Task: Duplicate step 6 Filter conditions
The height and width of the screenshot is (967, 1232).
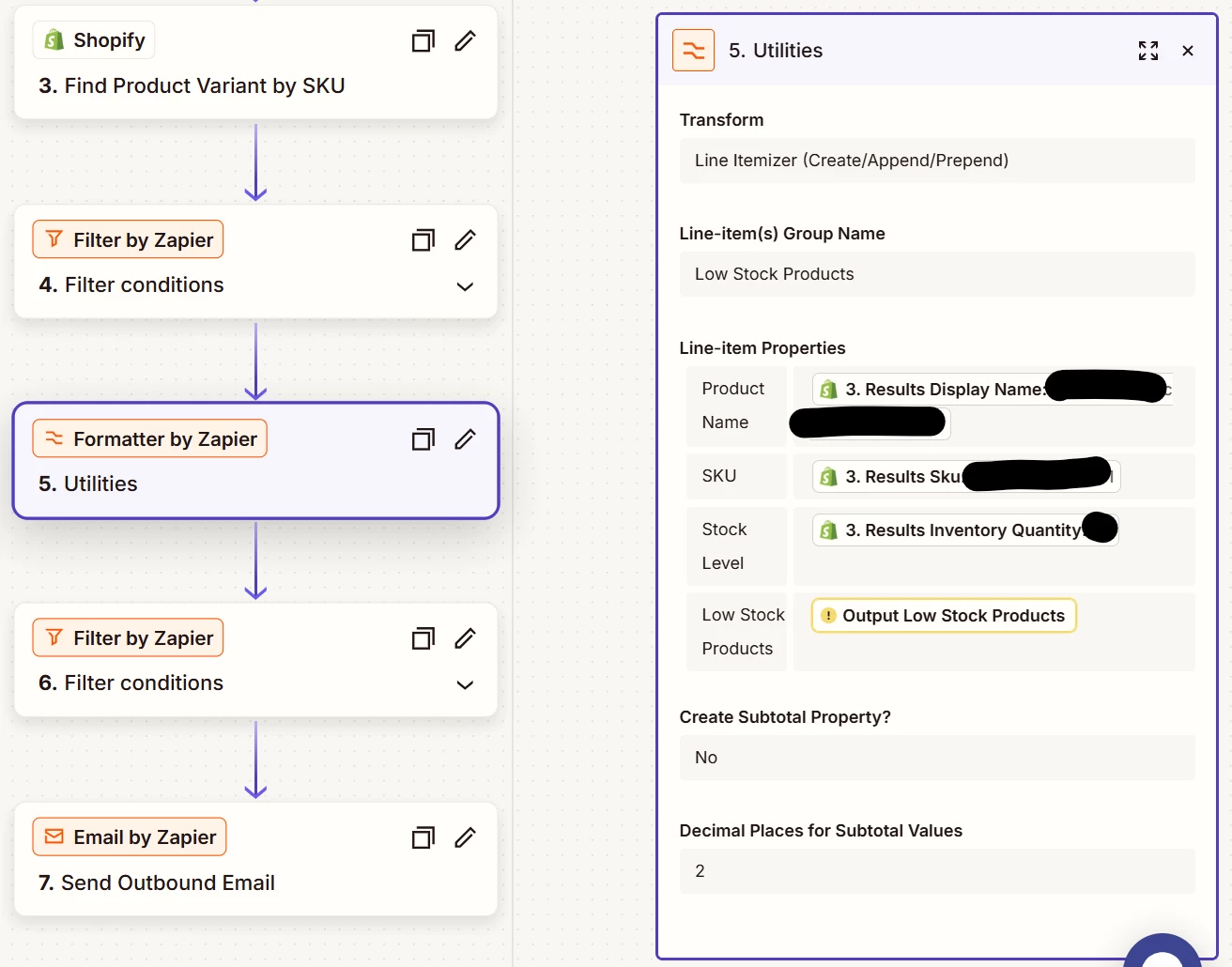Action: pyautogui.click(x=423, y=638)
